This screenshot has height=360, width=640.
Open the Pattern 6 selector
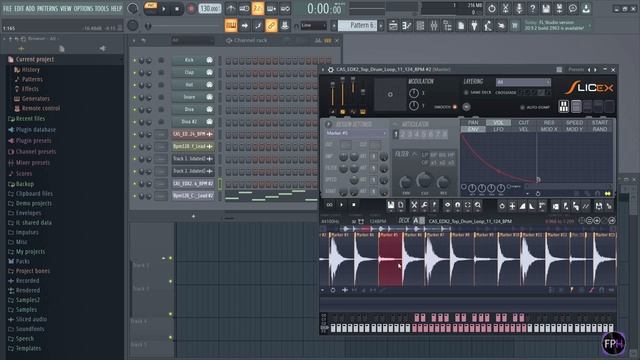coord(358,26)
